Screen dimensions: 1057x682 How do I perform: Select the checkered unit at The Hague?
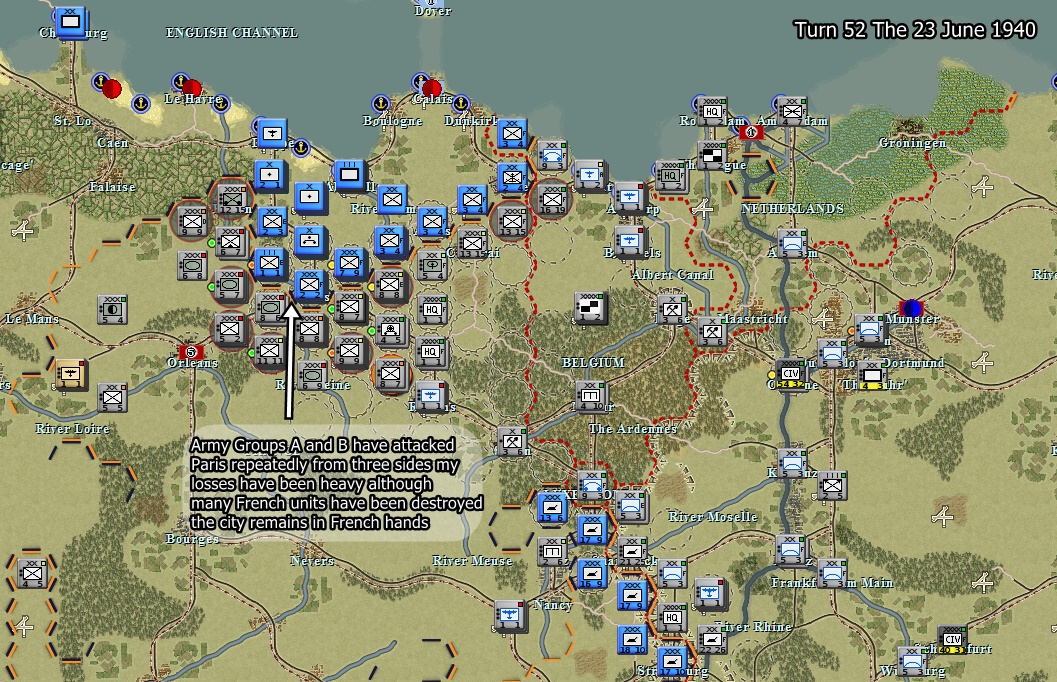click(x=712, y=156)
